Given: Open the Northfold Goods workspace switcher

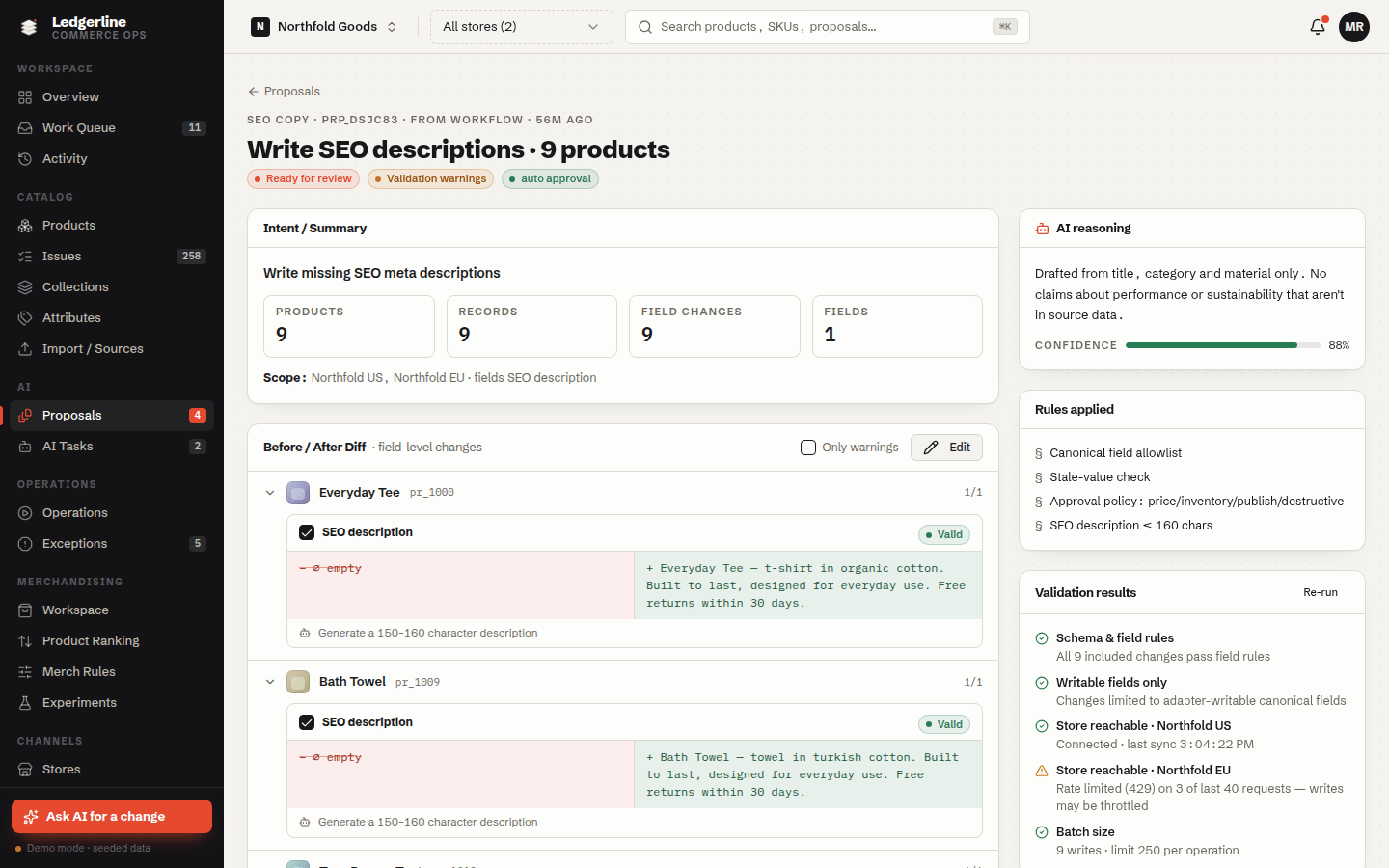Looking at the screenshot, I should [324, 27].
